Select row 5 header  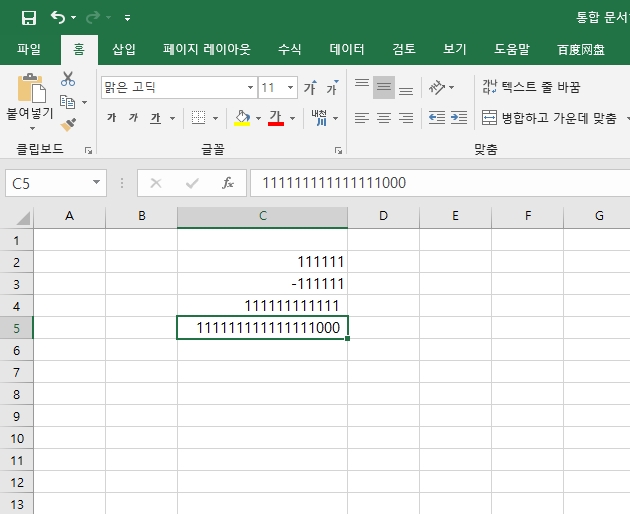click(x=16, y=328)
